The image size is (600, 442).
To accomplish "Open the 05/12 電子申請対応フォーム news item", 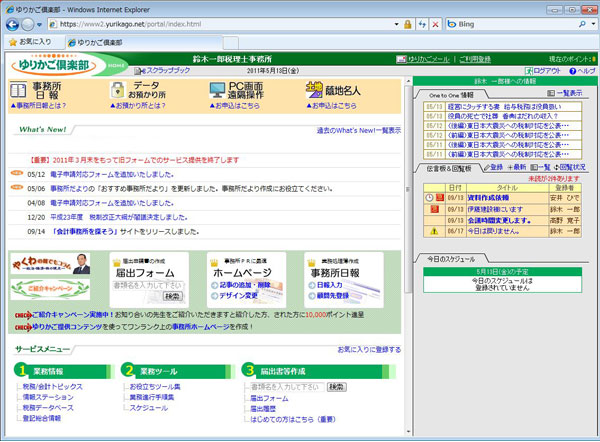I will pos(112,175).
